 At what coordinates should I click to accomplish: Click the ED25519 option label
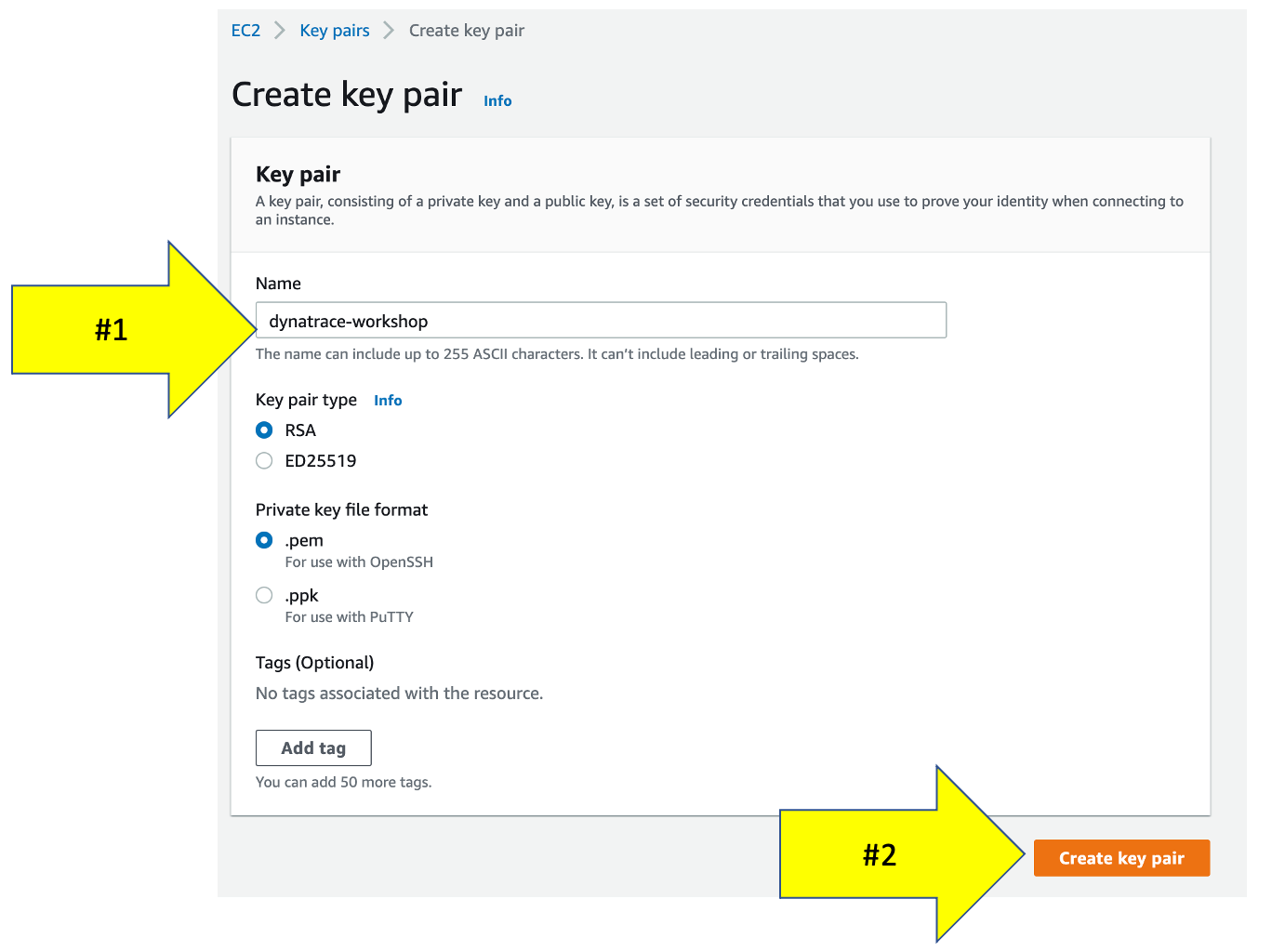coord(321,461)
